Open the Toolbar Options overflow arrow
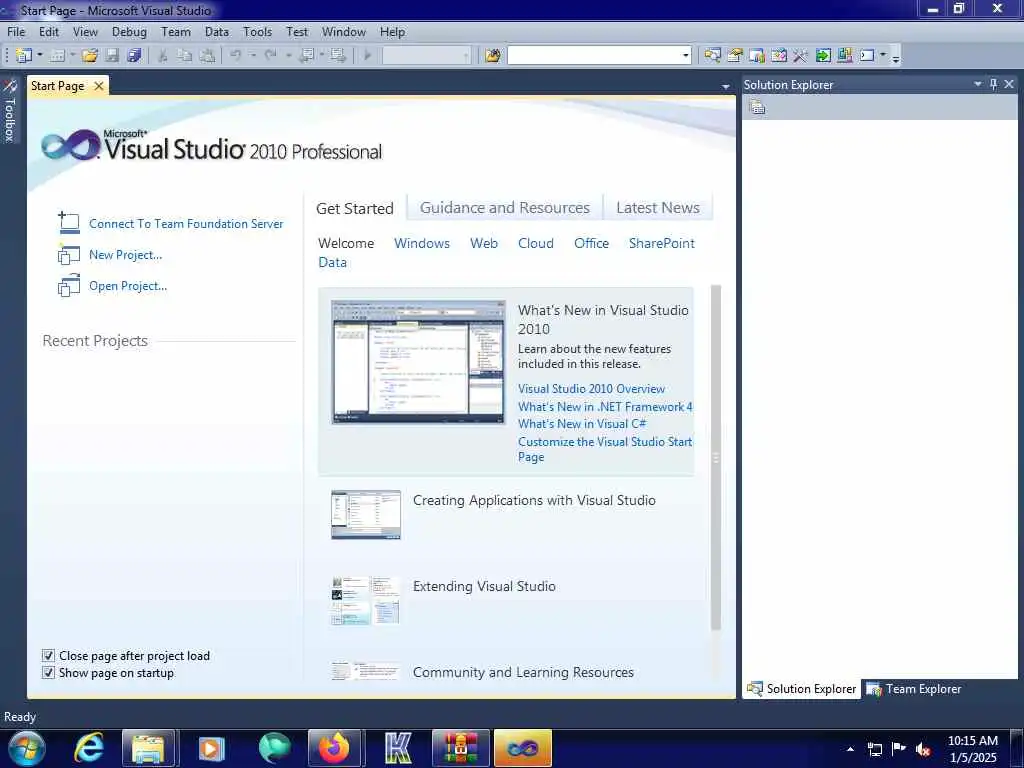The width and height of the screenshot is (1024, 768). (x=896, y=57)
